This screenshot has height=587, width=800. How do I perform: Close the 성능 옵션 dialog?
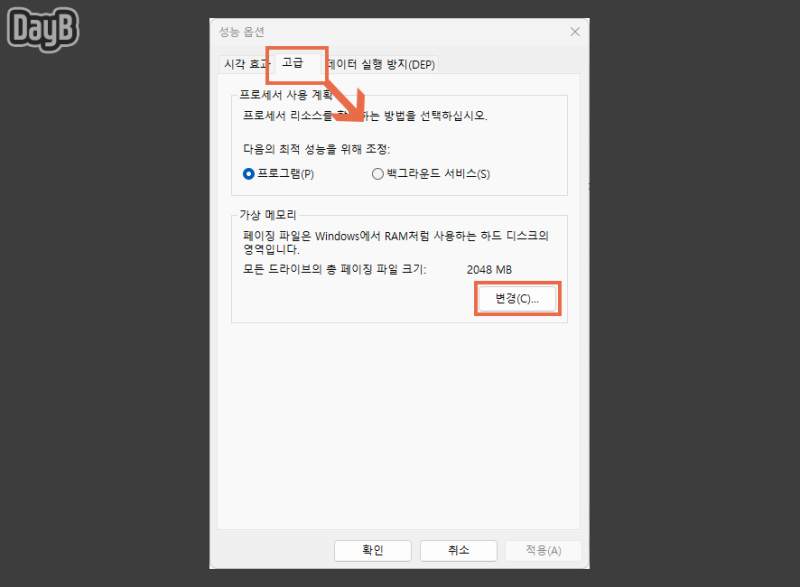point(575,31)
